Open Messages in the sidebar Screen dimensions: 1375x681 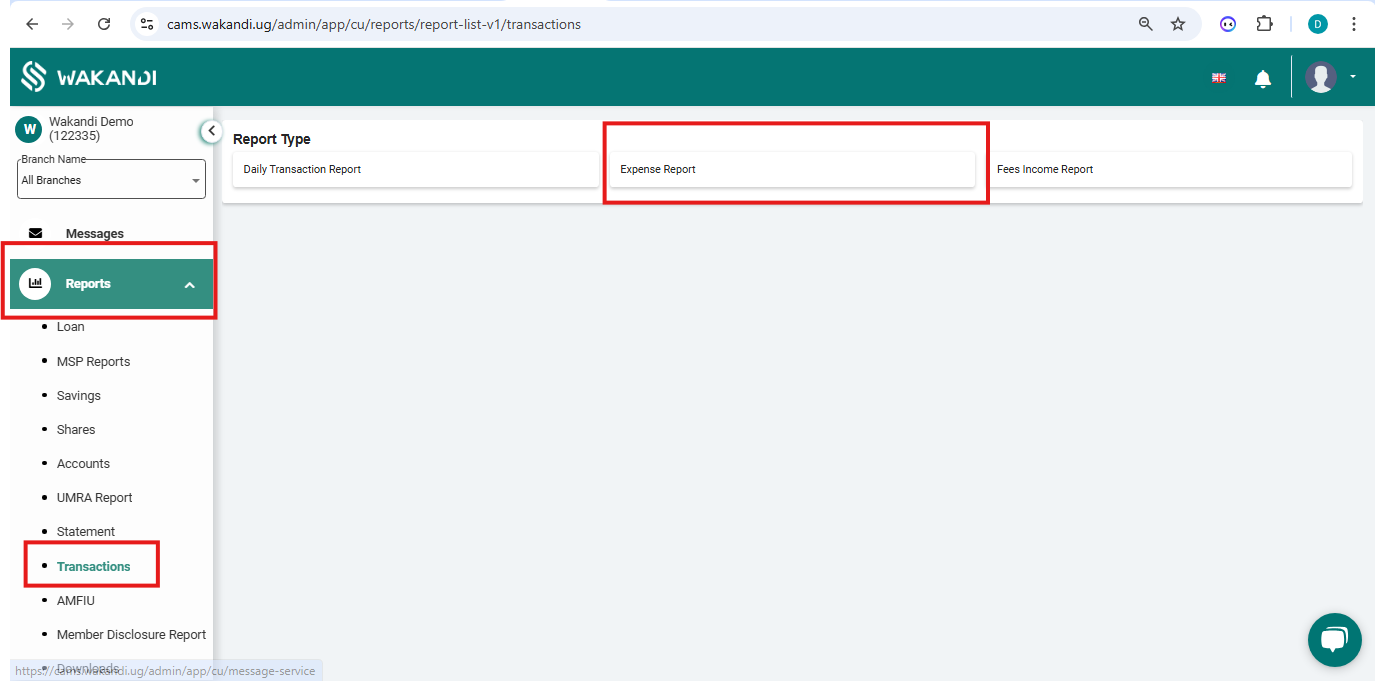point(95,234)
